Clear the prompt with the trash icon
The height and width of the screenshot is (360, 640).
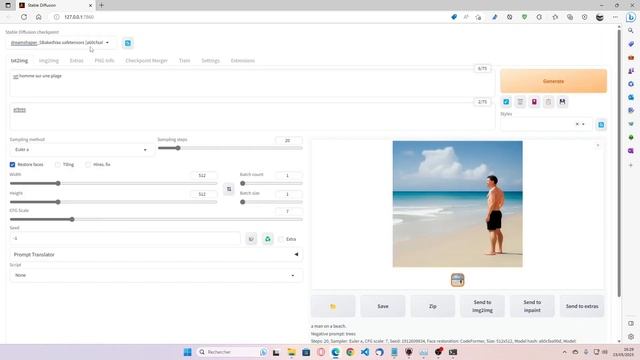point(520,102)
